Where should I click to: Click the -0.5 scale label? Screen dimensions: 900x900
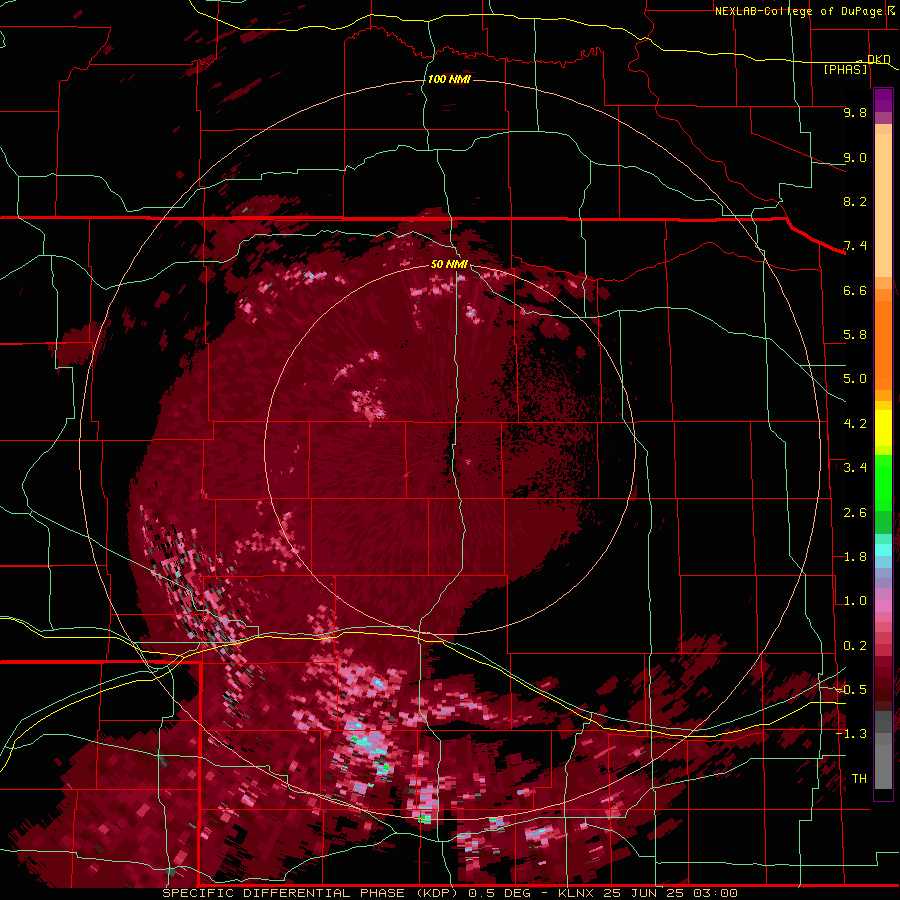851,690
